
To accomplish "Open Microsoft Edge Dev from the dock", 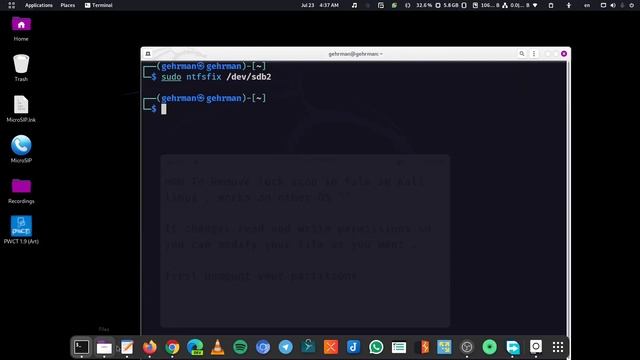I will tap(195, 347).
